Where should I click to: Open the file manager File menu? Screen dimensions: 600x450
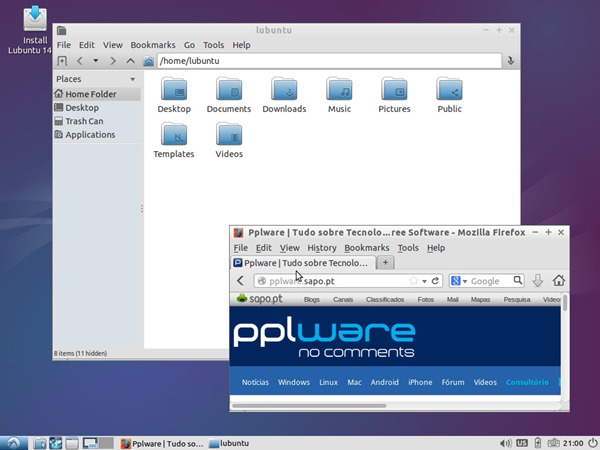[64, 45]
